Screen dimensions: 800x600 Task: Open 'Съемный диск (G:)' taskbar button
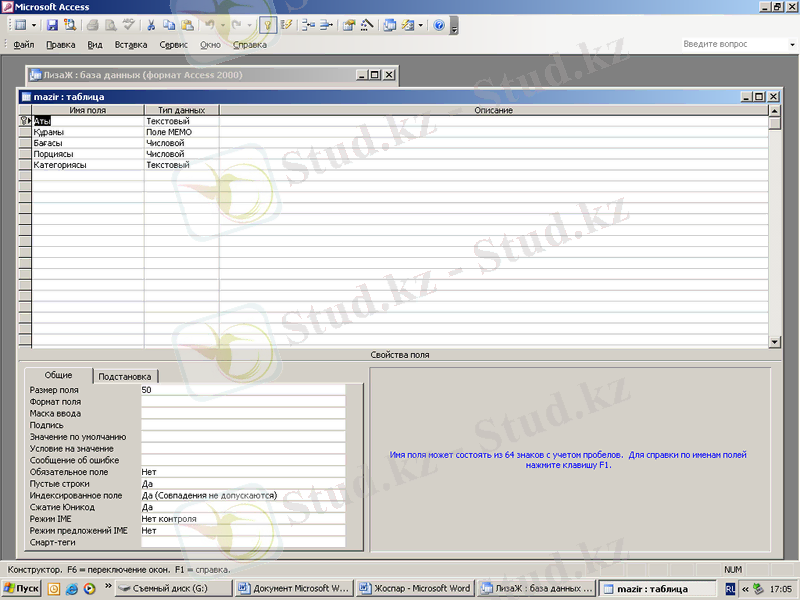coord(173,589)
